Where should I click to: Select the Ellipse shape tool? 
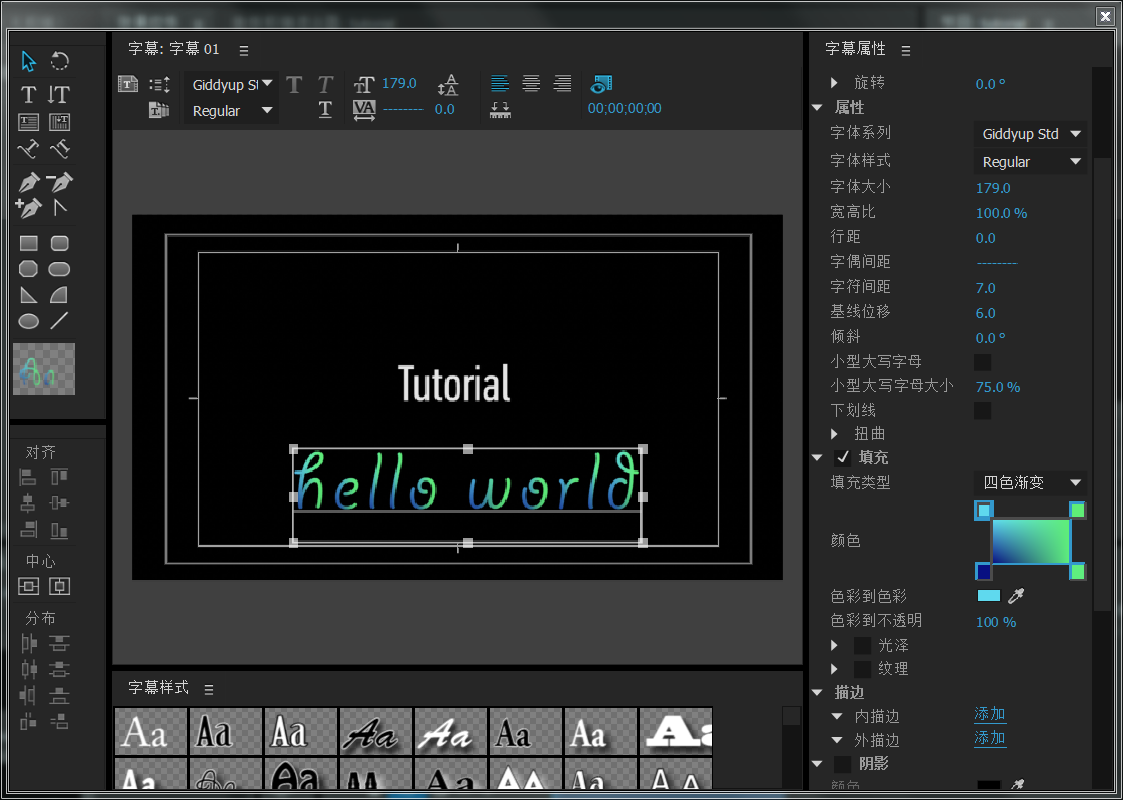tap(29, 321)
